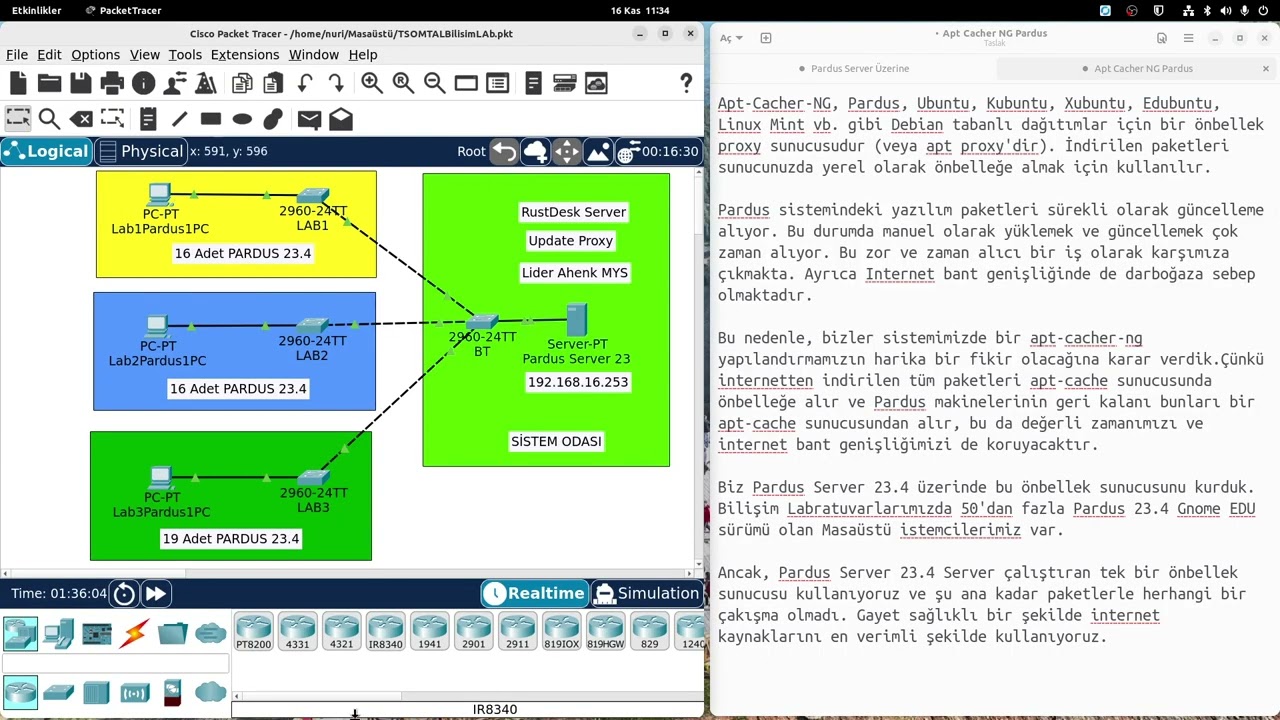Click the New file icon in Packet Tracer

tap(18, 84)
